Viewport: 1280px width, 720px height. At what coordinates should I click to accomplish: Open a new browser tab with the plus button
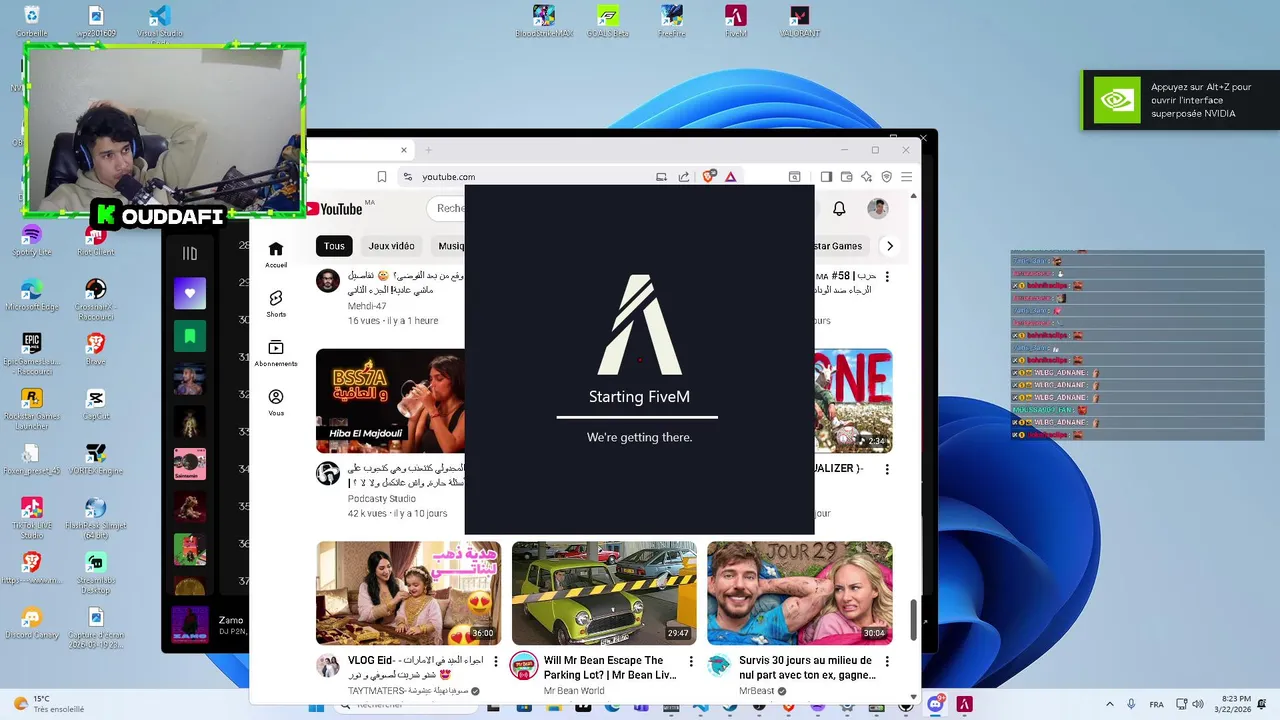pos(428,150)
